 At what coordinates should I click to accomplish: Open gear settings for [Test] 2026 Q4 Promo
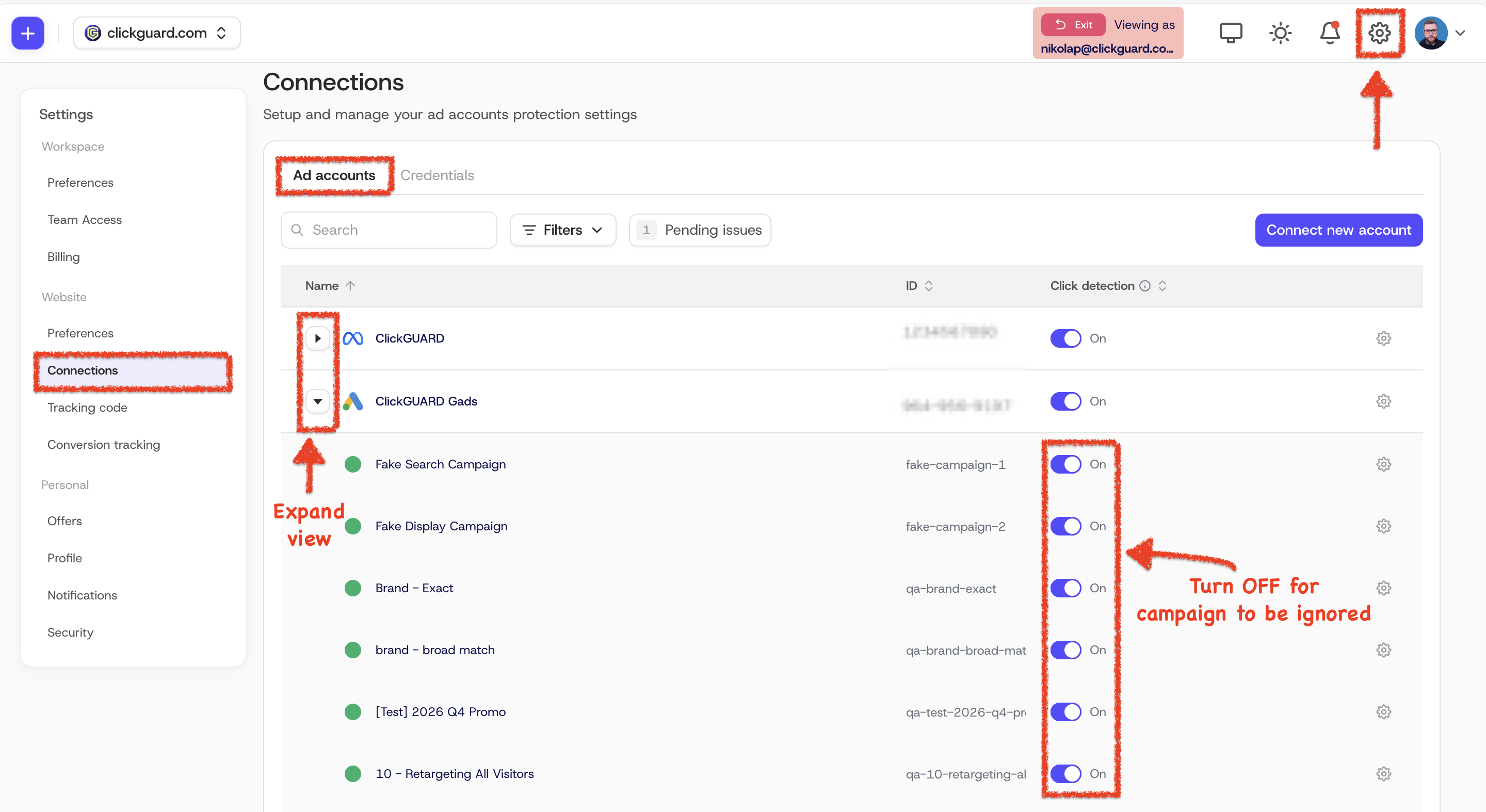click(x=1383, y=711)
